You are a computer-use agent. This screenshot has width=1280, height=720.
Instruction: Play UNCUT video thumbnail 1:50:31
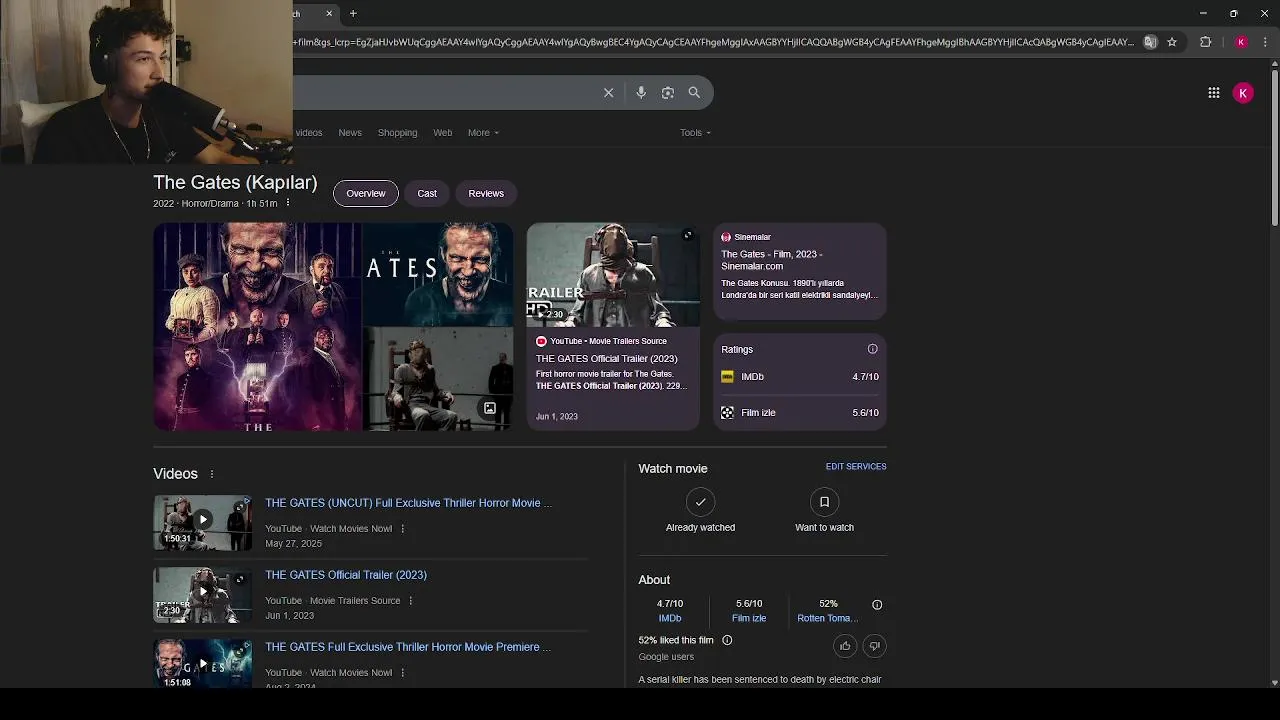pyautogui.click(x=203, y=522)
